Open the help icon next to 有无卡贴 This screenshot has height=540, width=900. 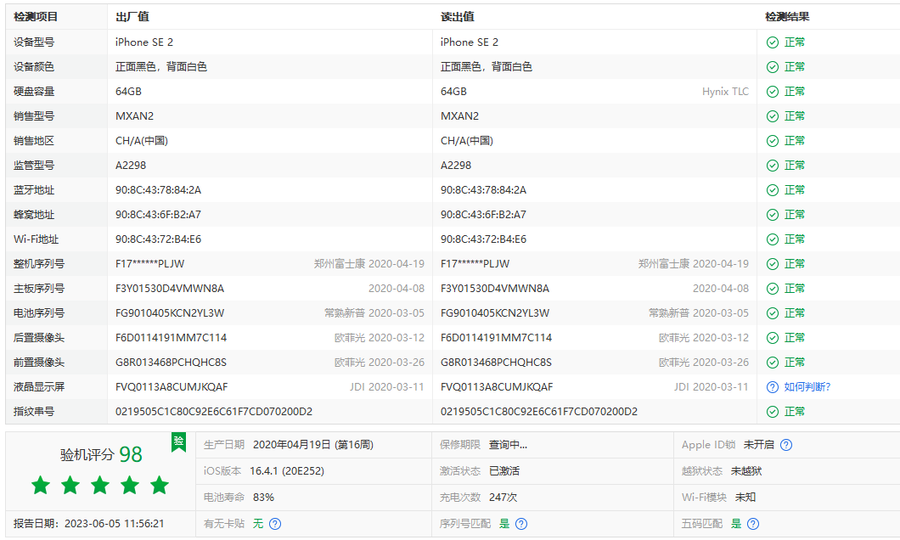pos(275,523)
